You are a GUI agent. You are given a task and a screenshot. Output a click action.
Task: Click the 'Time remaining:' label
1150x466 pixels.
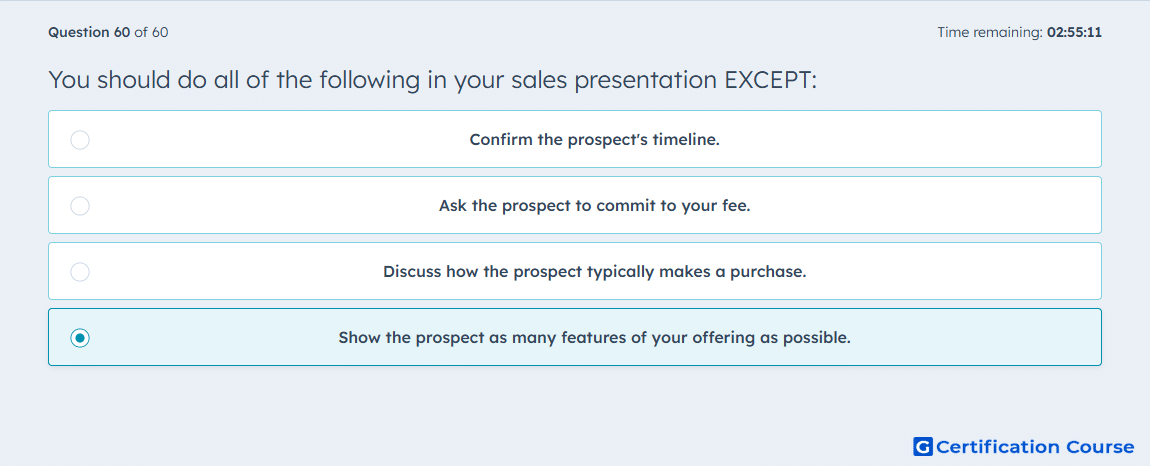click(990, 32)
